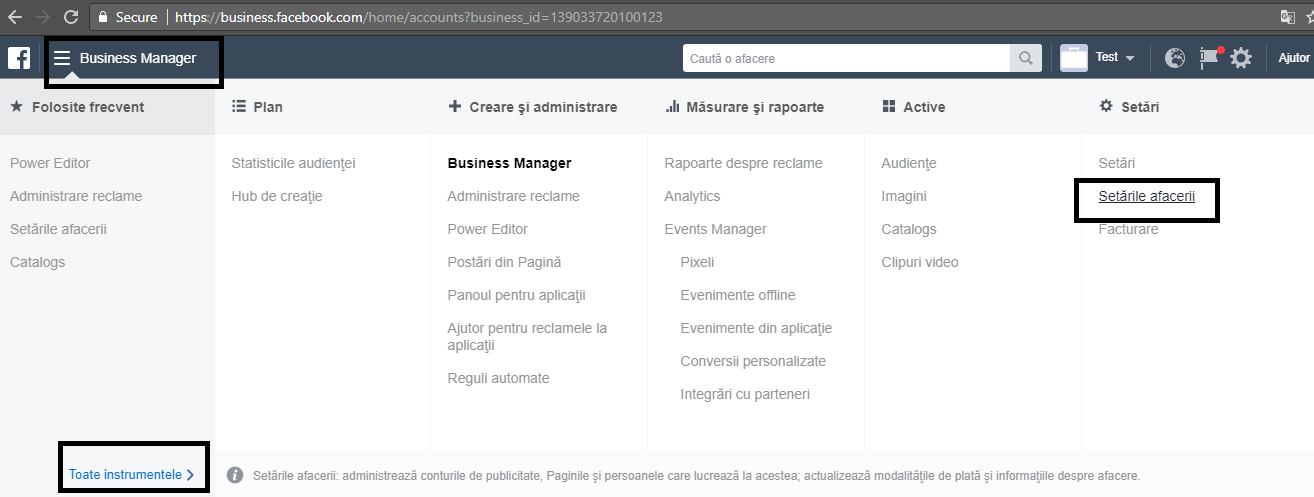Open Setările afacerii under Setări
The width and height of the screenshot is (1314, 497).
coord(1146,196)
